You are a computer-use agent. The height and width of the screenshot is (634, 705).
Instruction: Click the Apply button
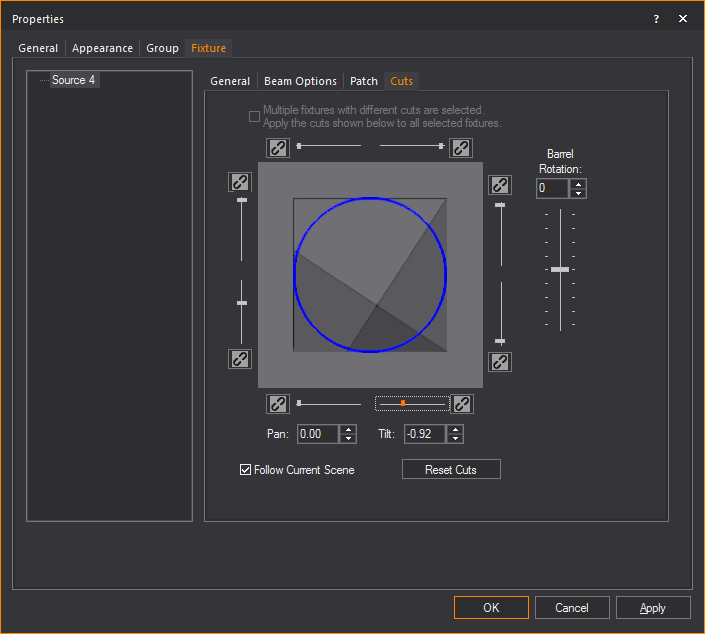[x=652, y=608]
